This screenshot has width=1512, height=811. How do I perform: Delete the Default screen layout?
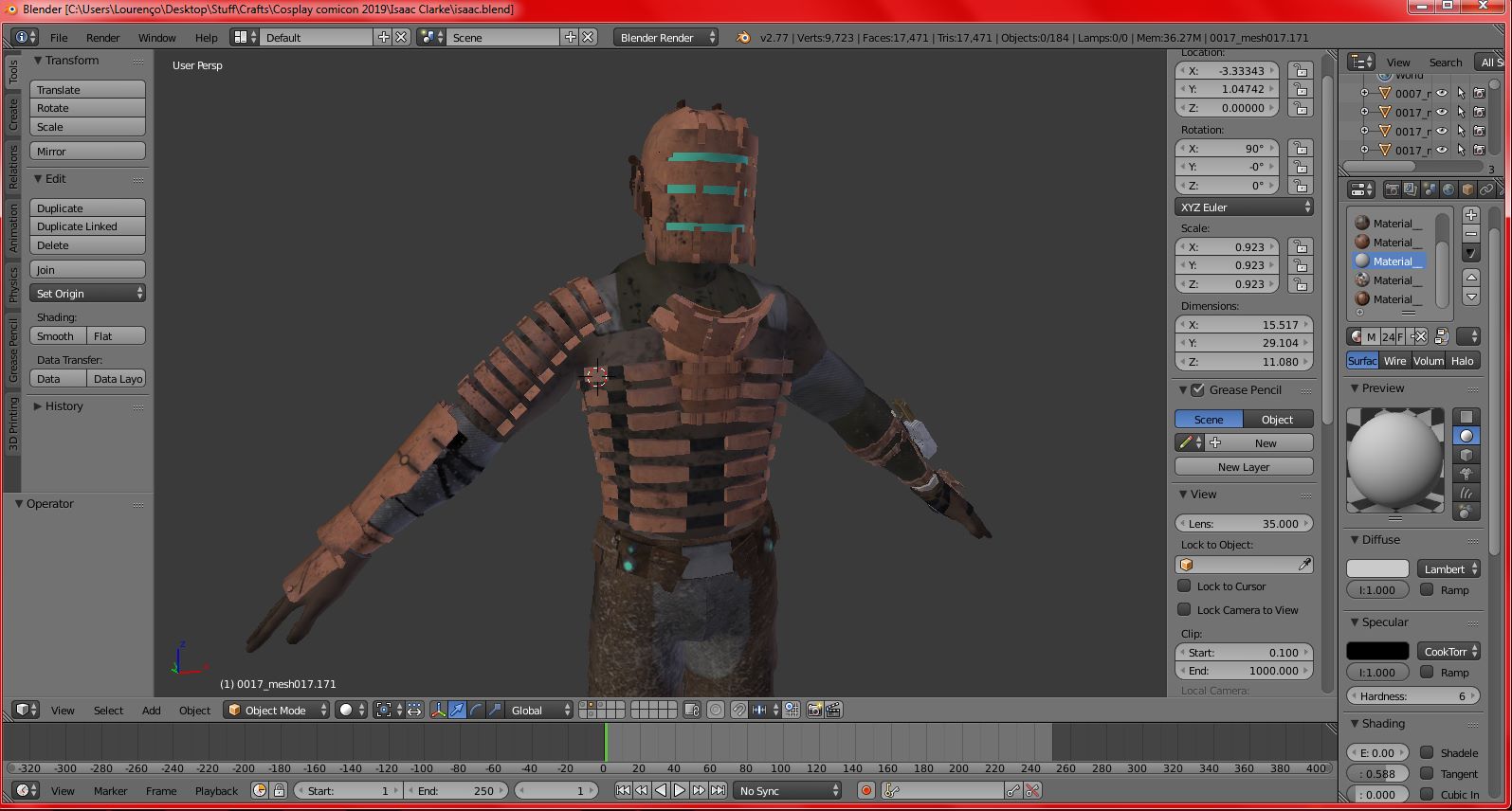[401, 37]
